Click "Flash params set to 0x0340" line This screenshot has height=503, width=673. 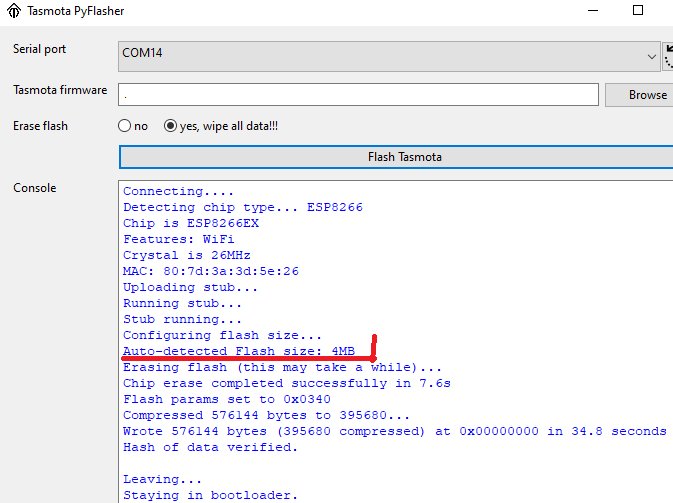pyautogui.click(x=227, y=399)
